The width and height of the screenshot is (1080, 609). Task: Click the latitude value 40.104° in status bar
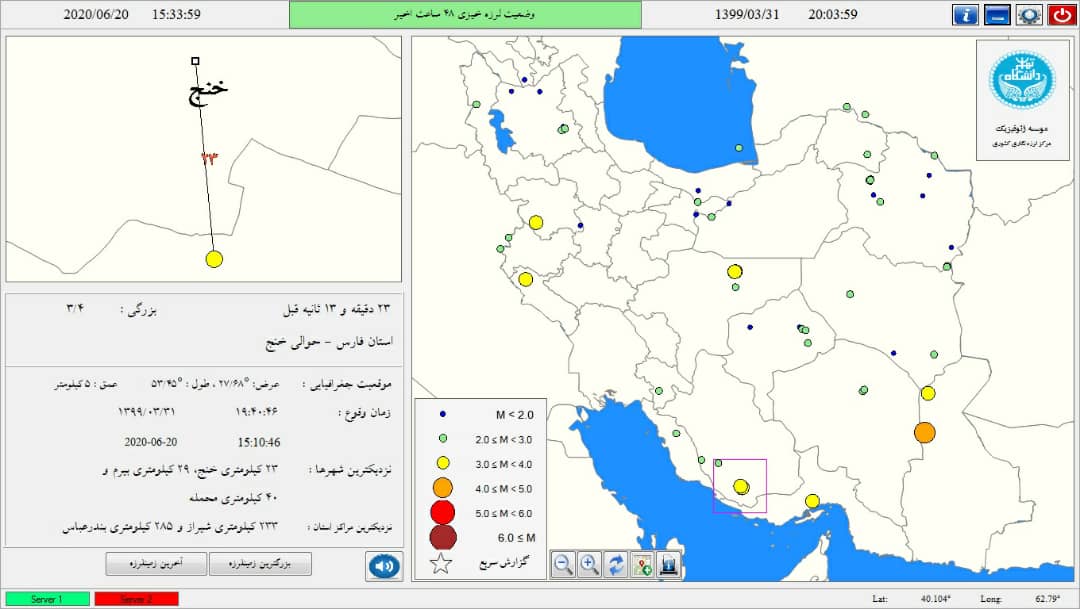coord(935,599)
